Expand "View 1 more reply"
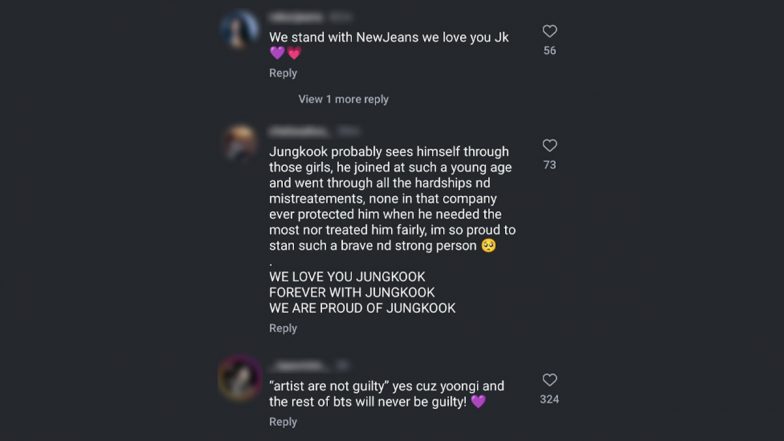 [344, 99]
